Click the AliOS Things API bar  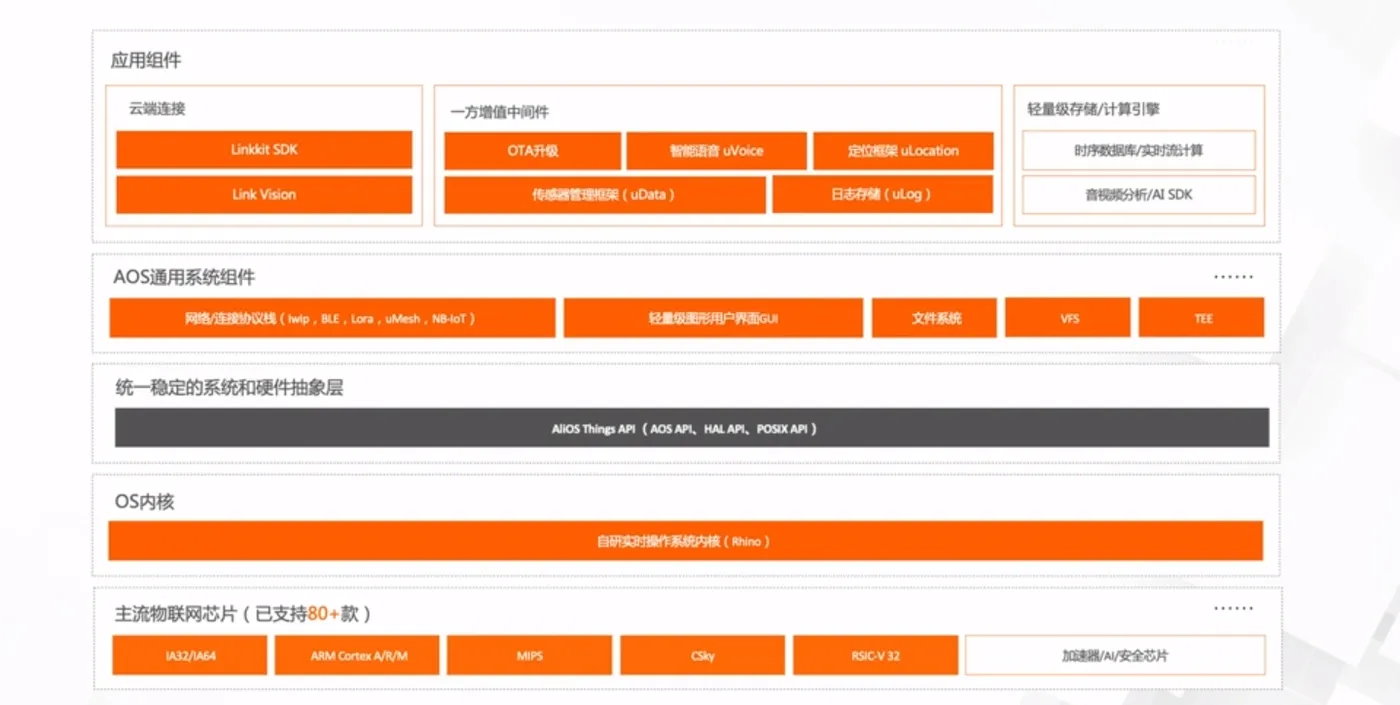coord(691,428)
